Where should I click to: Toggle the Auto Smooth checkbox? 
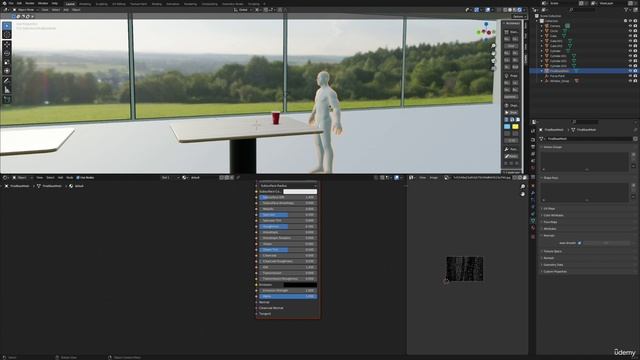(580, 243)
